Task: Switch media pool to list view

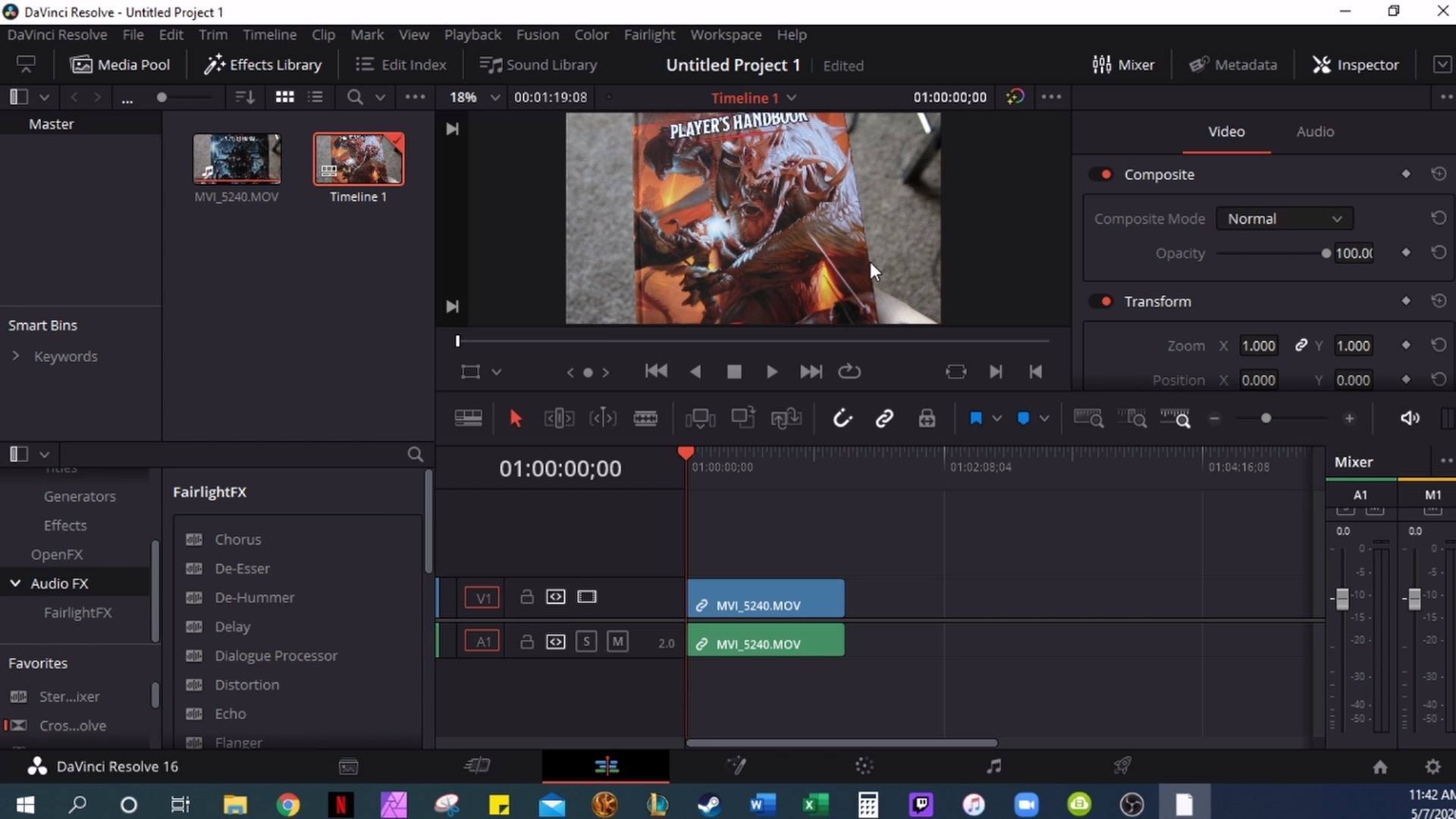Action: (x=315, y=97)
